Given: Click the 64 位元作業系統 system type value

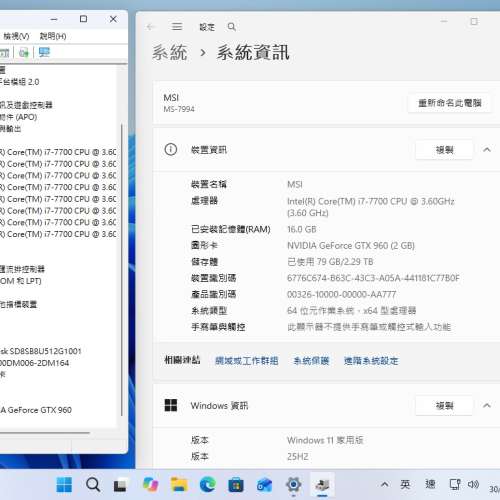Looking at the screenshot, I should point(352,311).
